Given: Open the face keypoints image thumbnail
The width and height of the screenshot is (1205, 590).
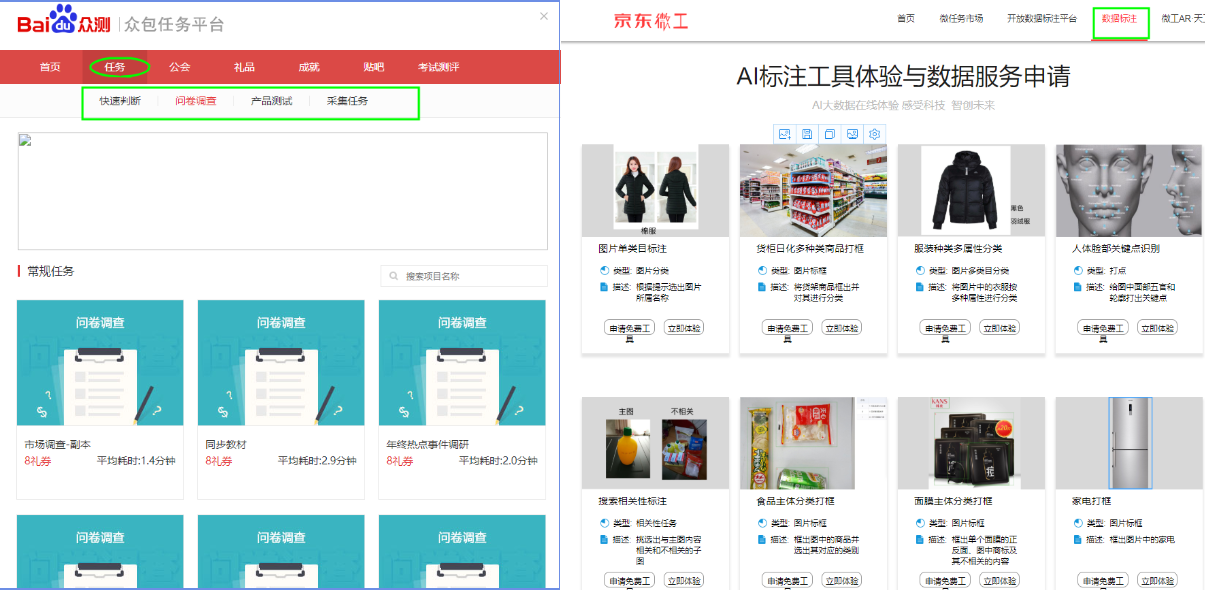Looking at the screenshot, I should (x=1130, y=190).
